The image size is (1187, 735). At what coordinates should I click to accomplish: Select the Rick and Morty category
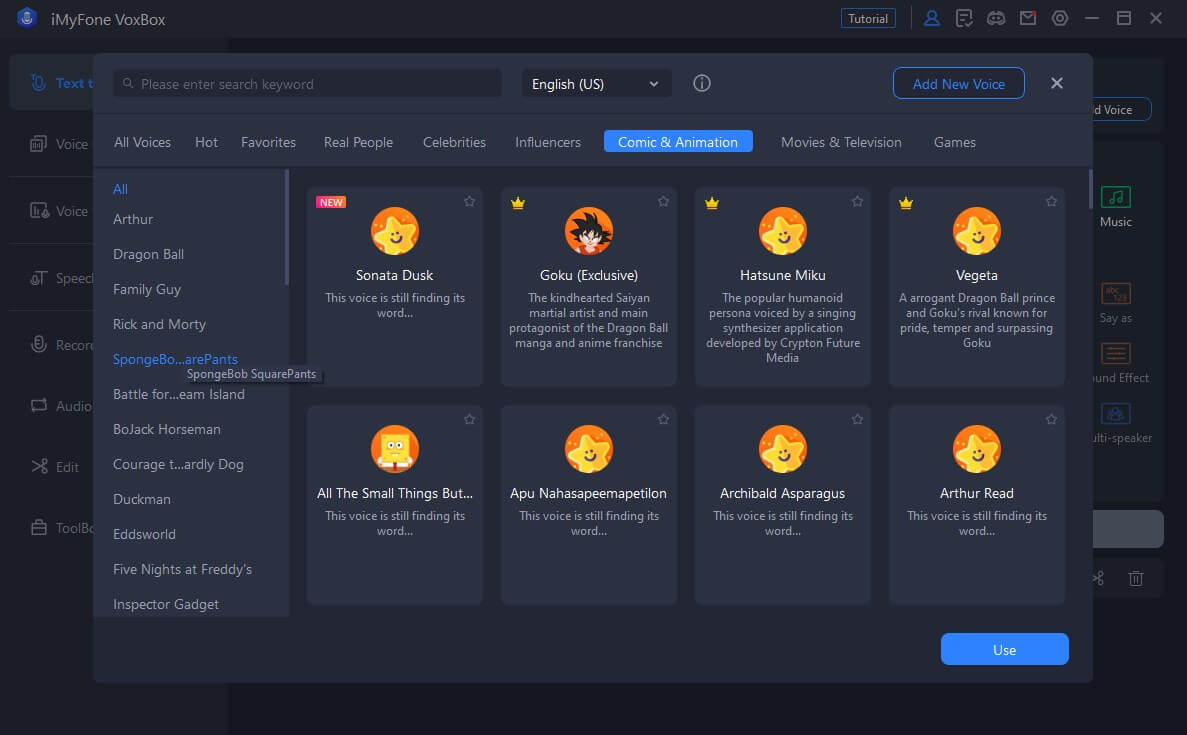tap(159, 324)
